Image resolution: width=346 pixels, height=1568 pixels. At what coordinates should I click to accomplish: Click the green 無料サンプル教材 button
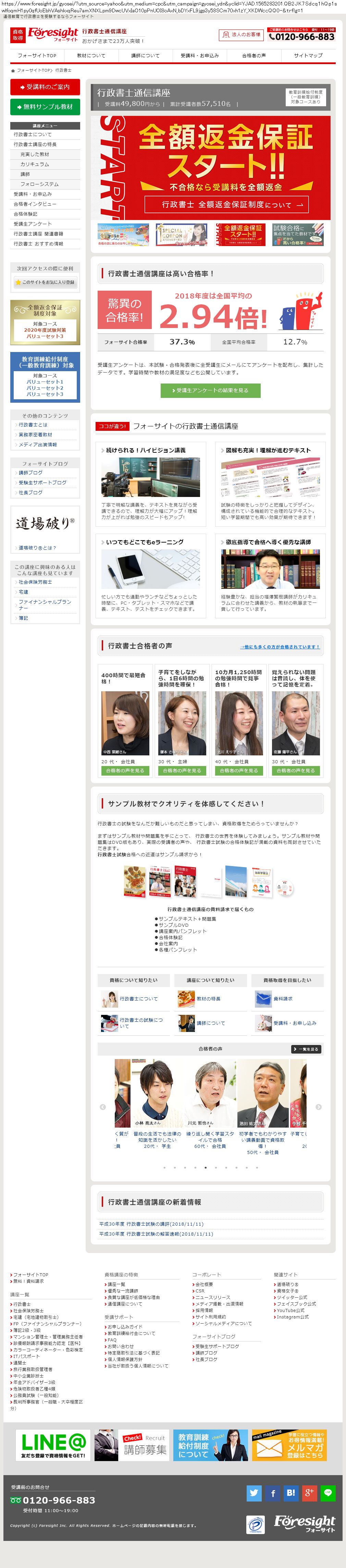[x=45, y=107]
